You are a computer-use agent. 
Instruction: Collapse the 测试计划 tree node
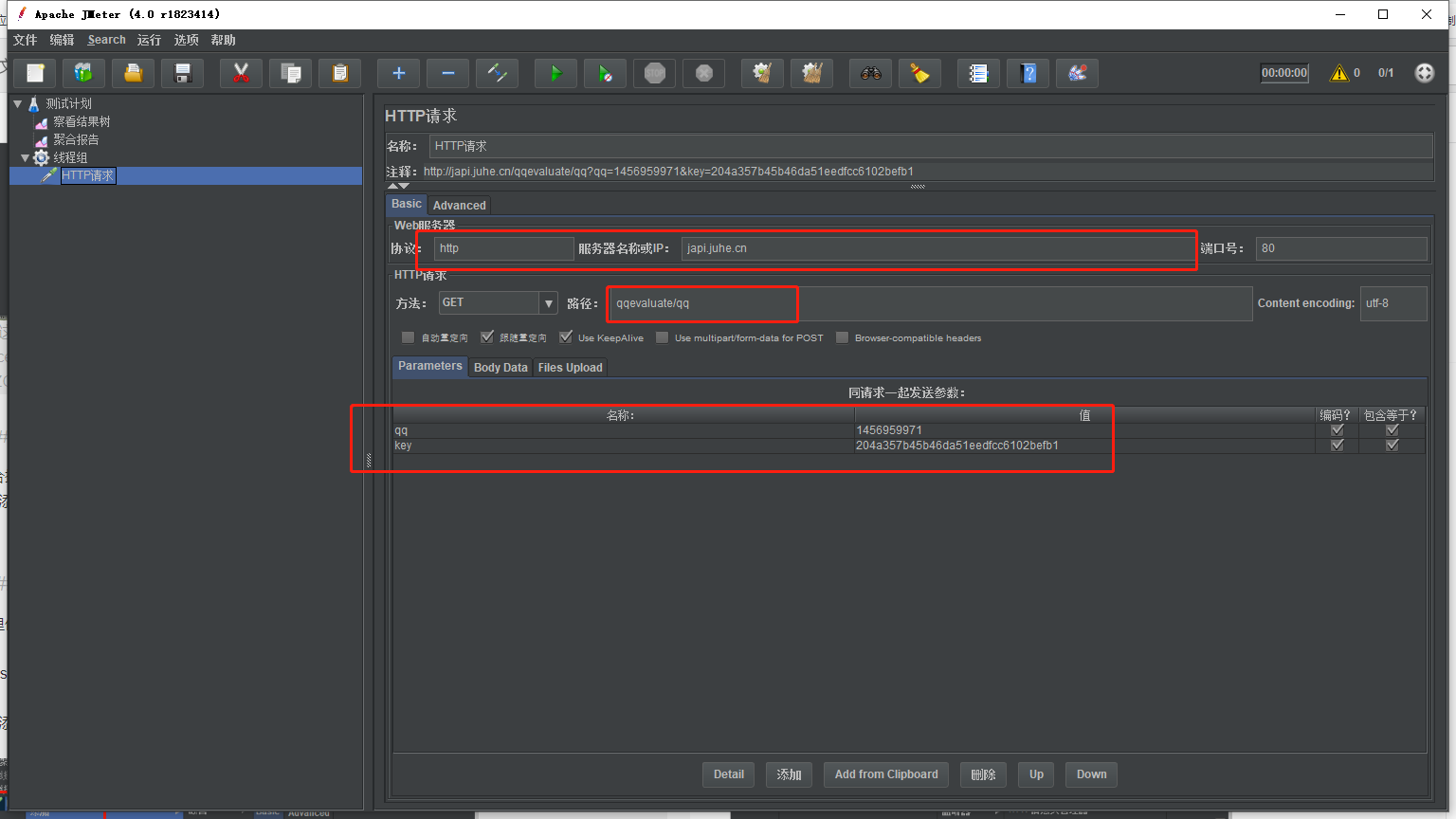18,103
